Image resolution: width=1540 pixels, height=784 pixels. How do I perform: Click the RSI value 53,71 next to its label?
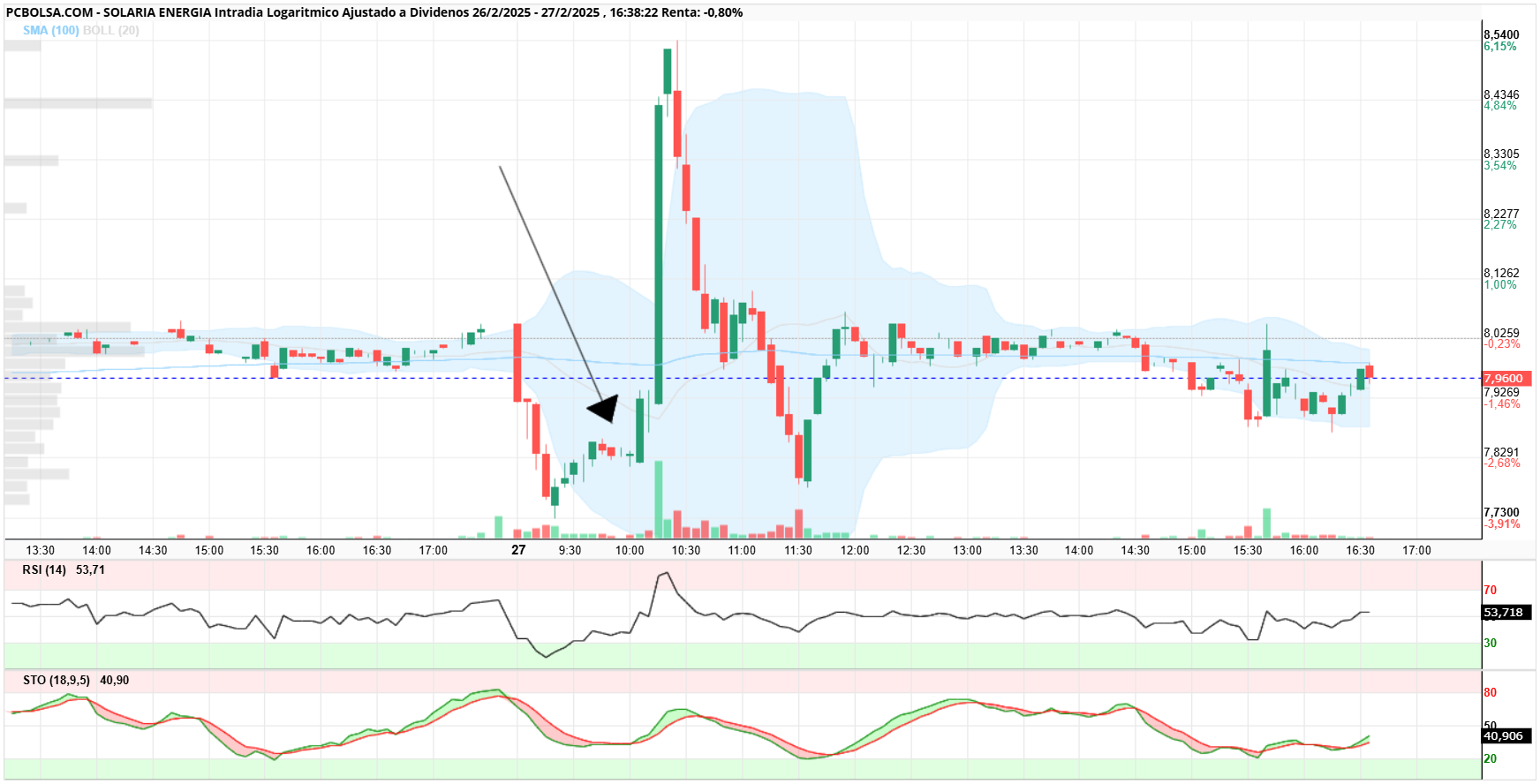point(90,569)
